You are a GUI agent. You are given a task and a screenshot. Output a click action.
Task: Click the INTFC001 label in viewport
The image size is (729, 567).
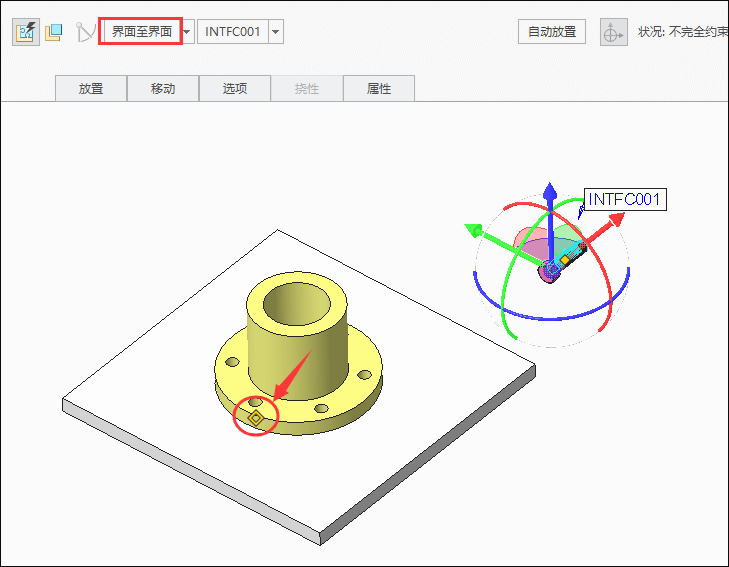(x=625, y=199)
